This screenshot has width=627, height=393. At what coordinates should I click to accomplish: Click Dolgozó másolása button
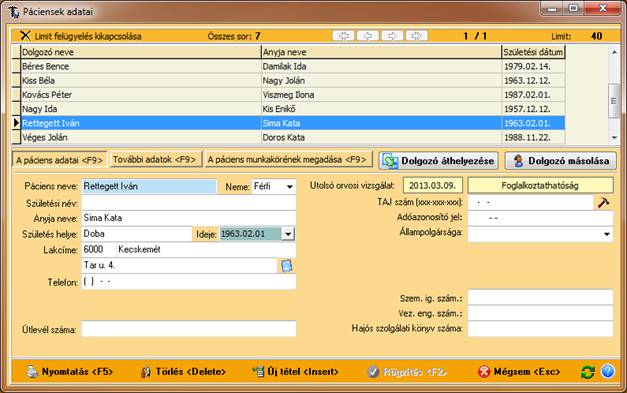(561, 161)
